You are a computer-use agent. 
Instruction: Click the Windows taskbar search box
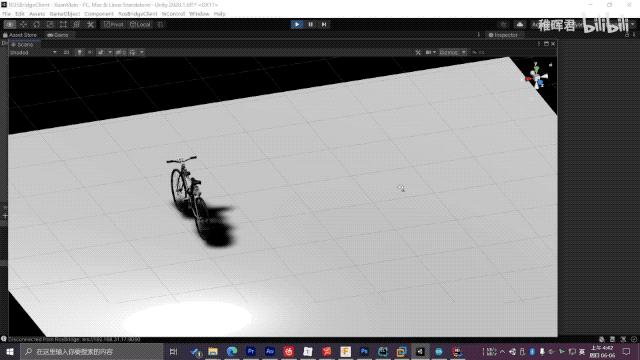91,351
